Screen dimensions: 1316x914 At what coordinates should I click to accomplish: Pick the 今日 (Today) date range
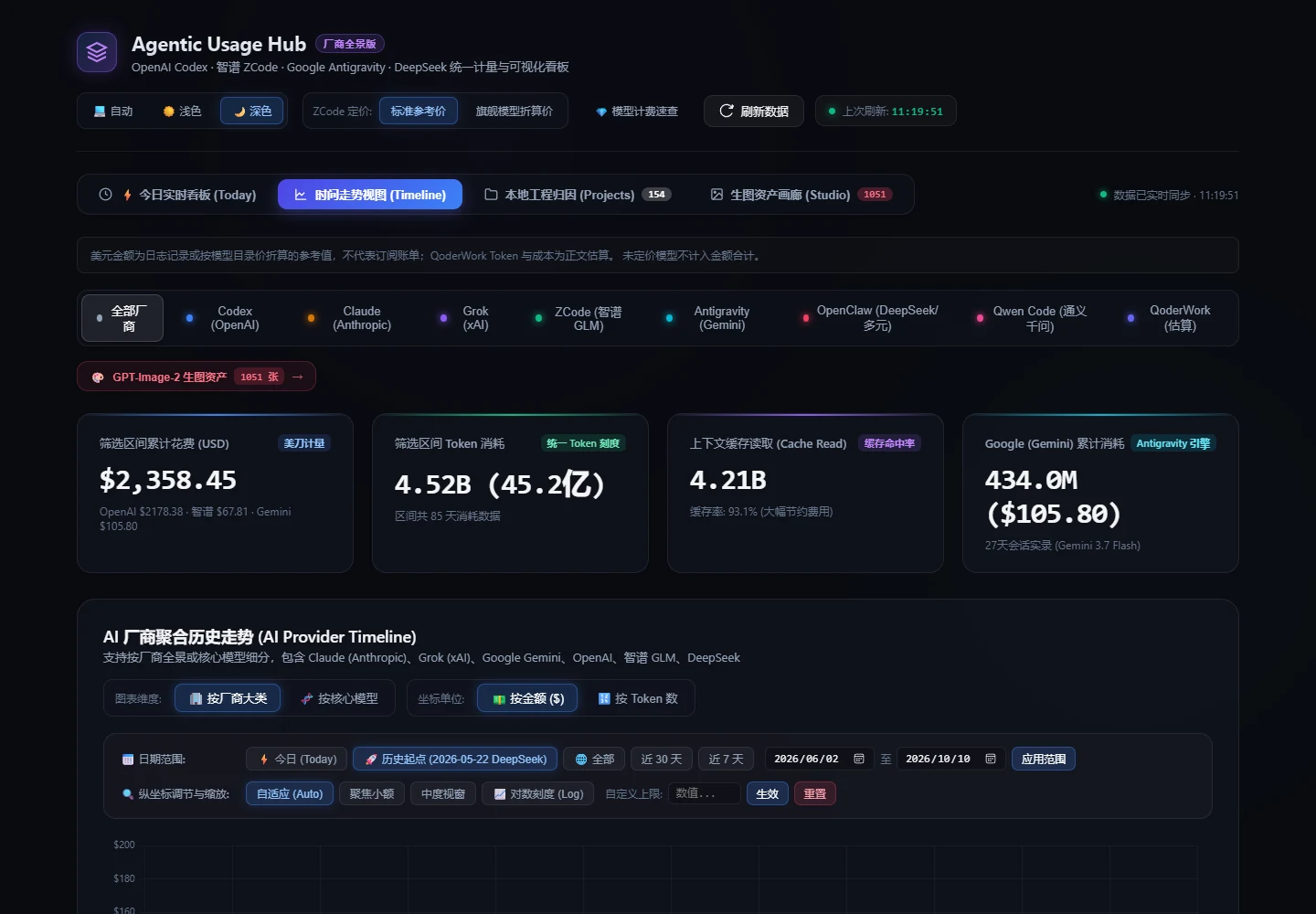298,759
